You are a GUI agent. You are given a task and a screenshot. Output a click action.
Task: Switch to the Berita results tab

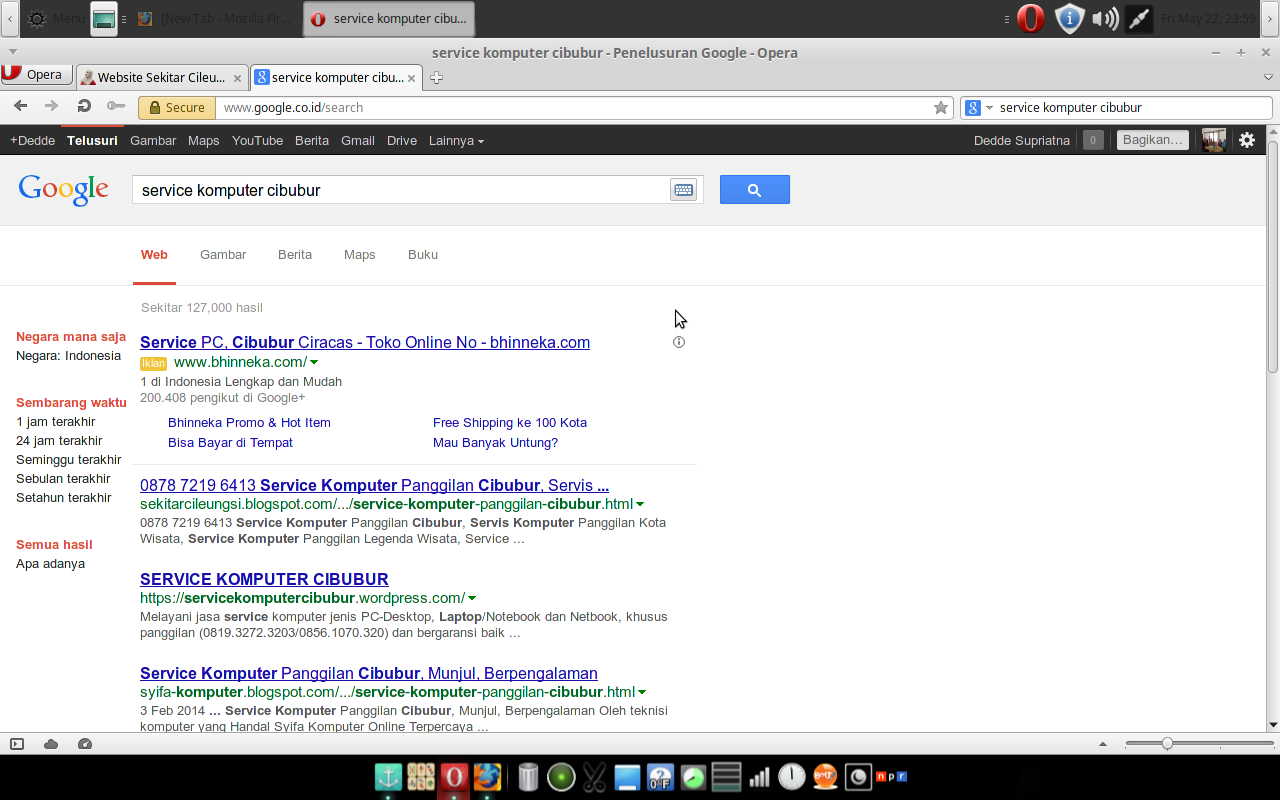(295, 254)
